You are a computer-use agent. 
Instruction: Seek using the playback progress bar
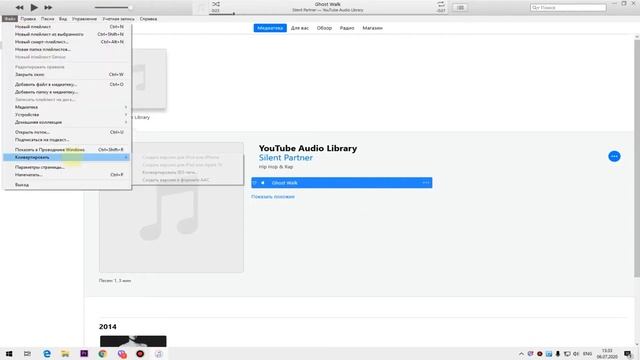tap(327, 14)
